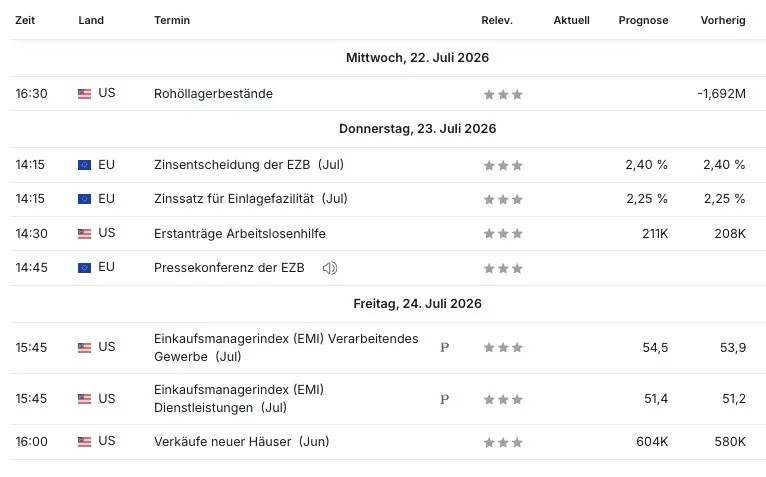Click the US flag in Verkäufe neuer Häuser row

[85, 442]
